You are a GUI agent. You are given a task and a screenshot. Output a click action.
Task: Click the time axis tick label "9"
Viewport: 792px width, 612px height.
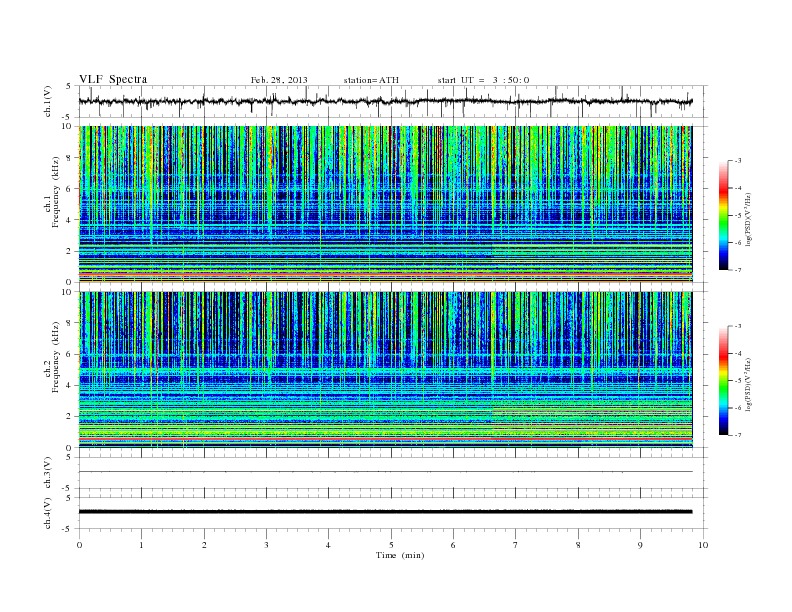point(640,545)
